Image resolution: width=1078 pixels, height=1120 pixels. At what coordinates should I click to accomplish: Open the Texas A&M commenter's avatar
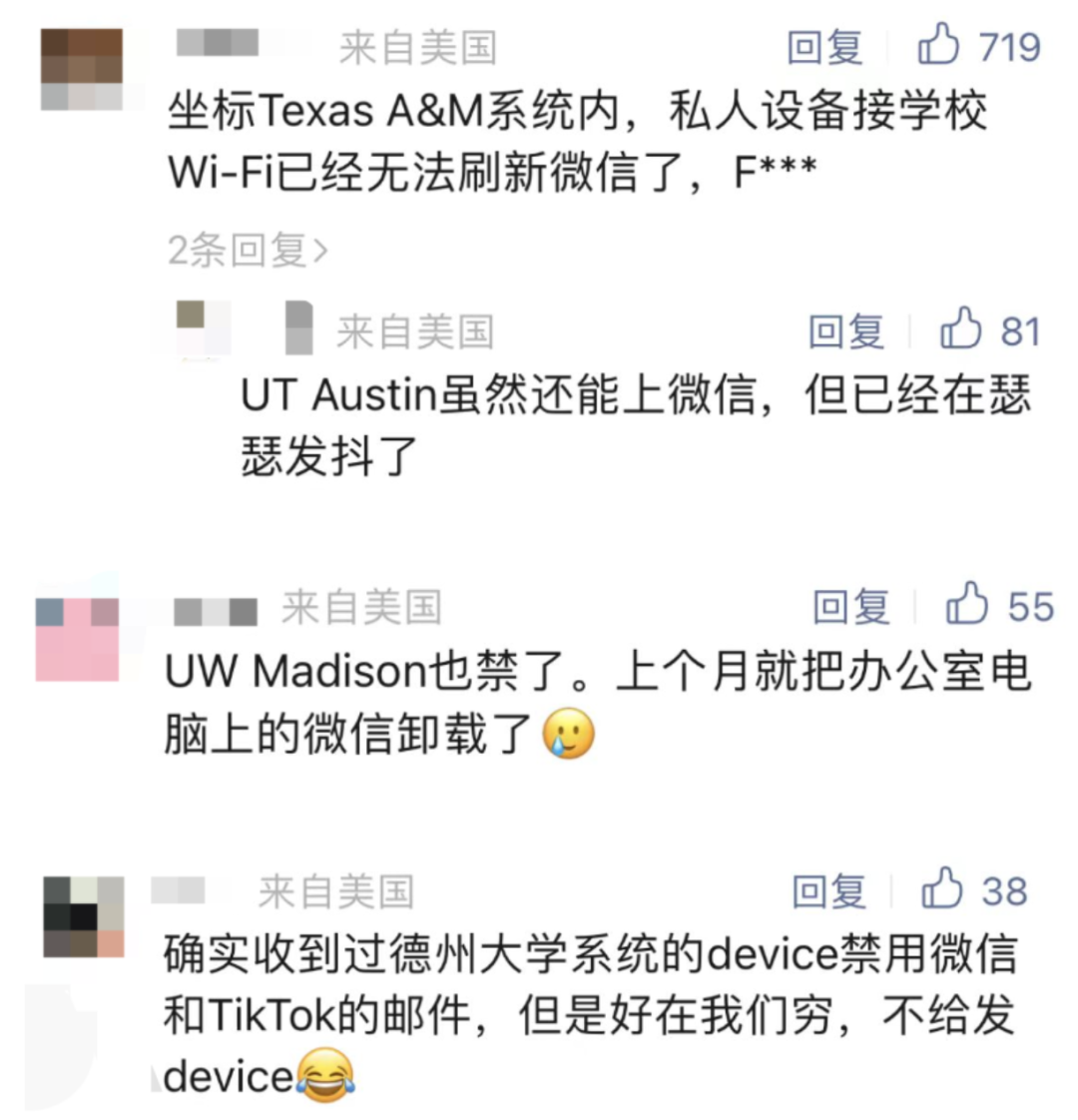pos(82,69)
